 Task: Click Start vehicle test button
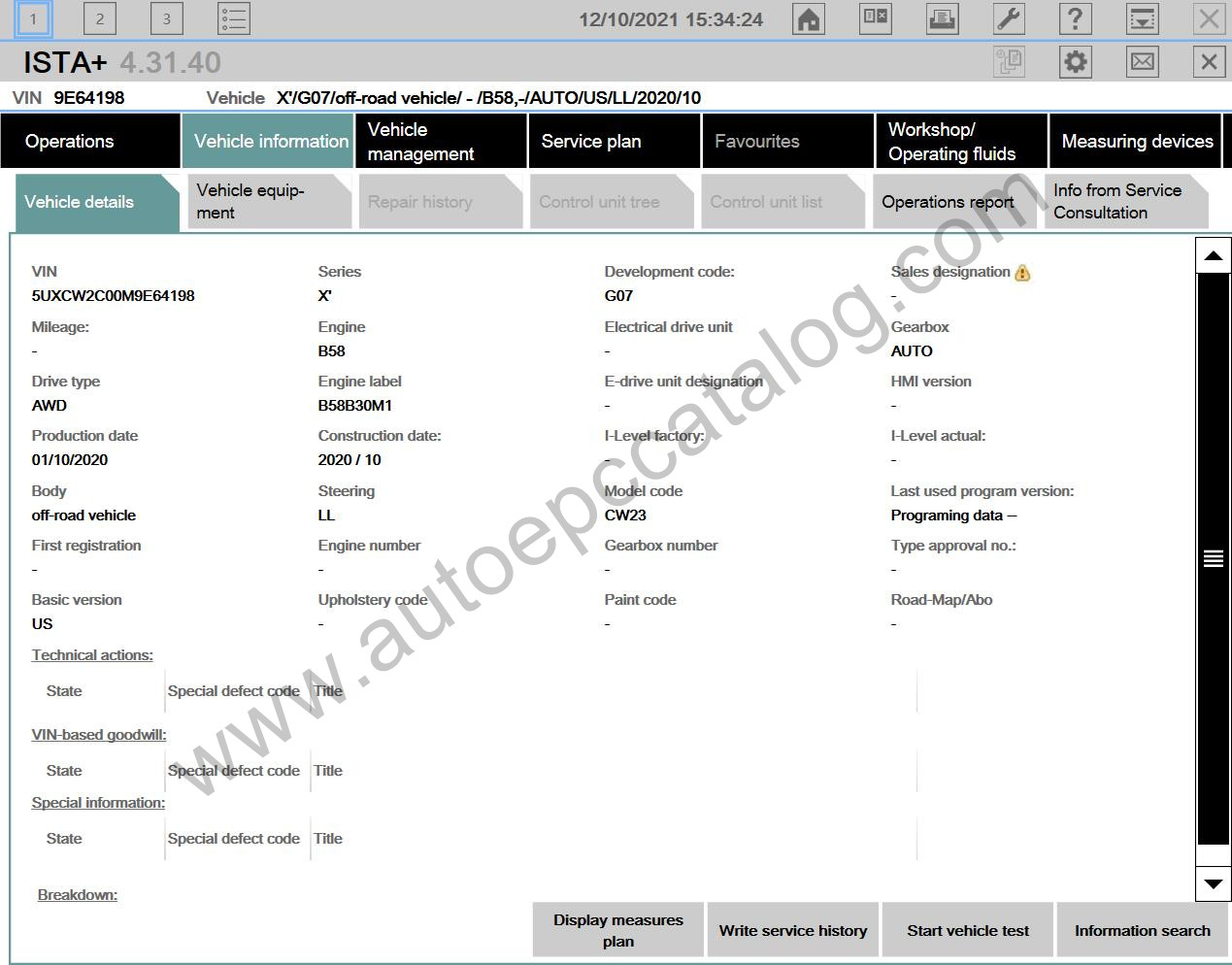point(968,930)
